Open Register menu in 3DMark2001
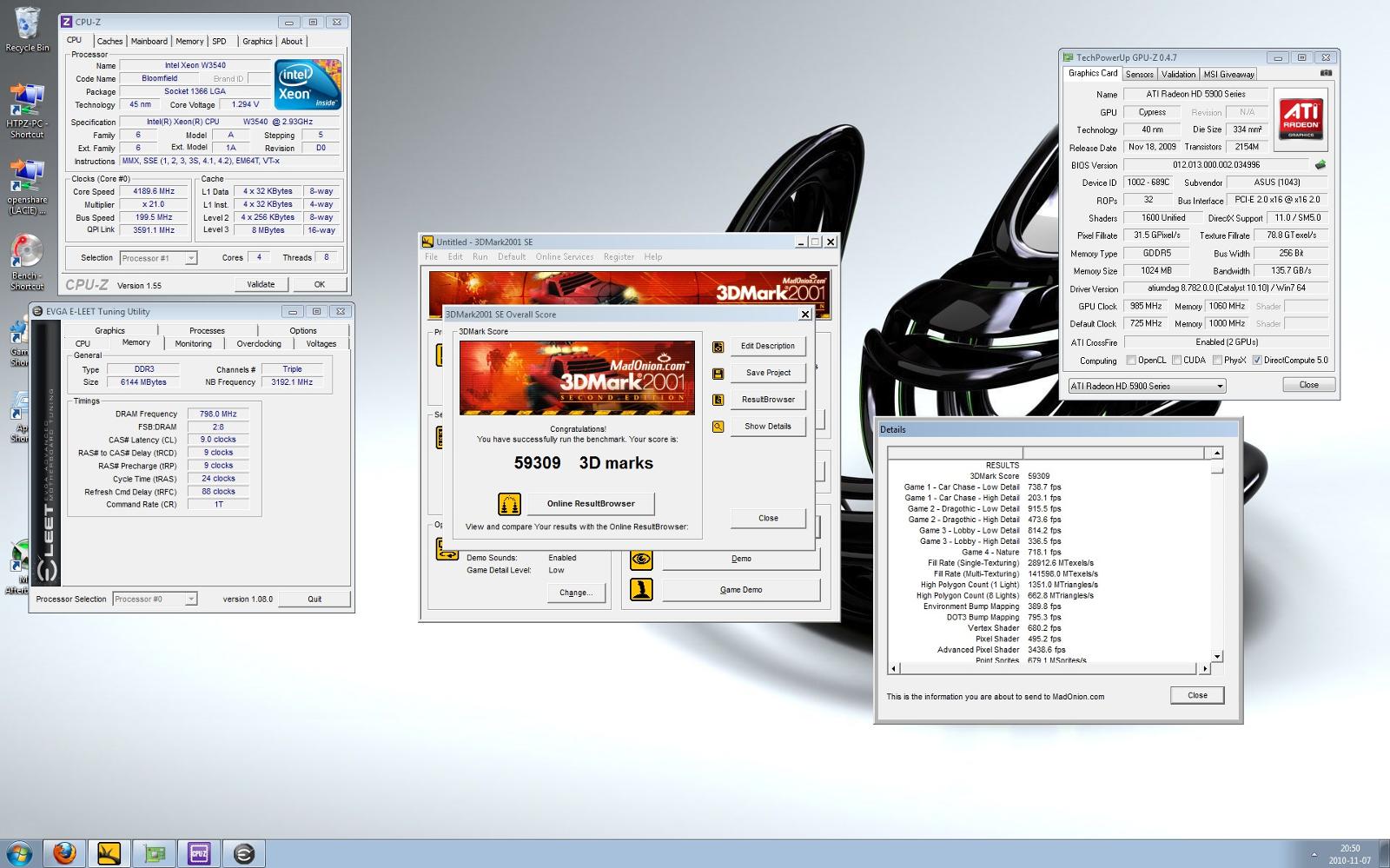 pos(619,257)
